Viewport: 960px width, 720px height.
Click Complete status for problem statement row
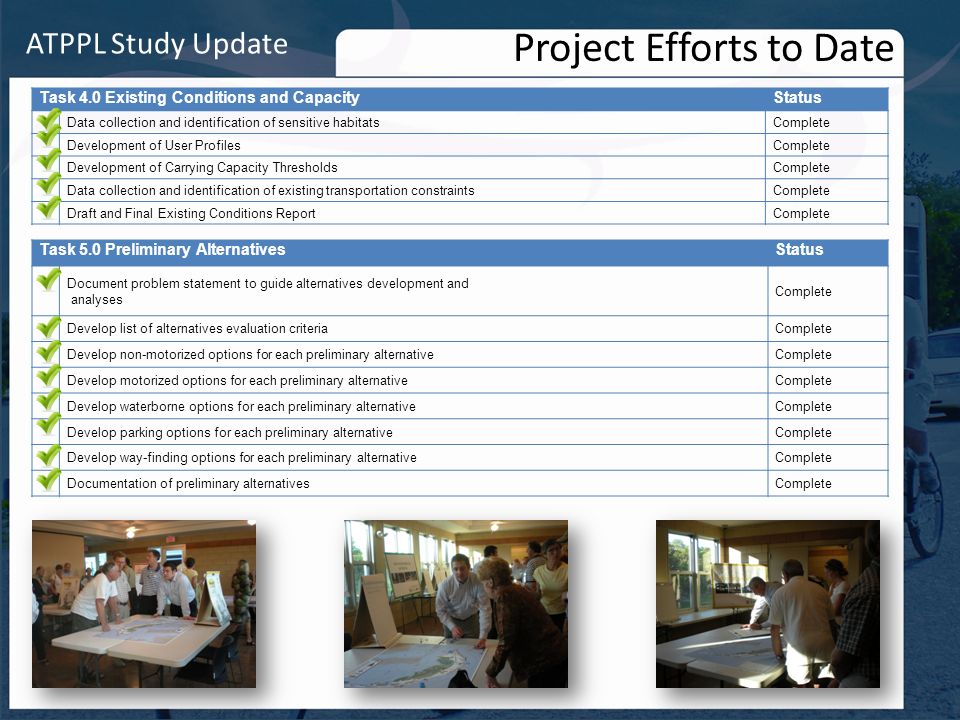point(803,291)
